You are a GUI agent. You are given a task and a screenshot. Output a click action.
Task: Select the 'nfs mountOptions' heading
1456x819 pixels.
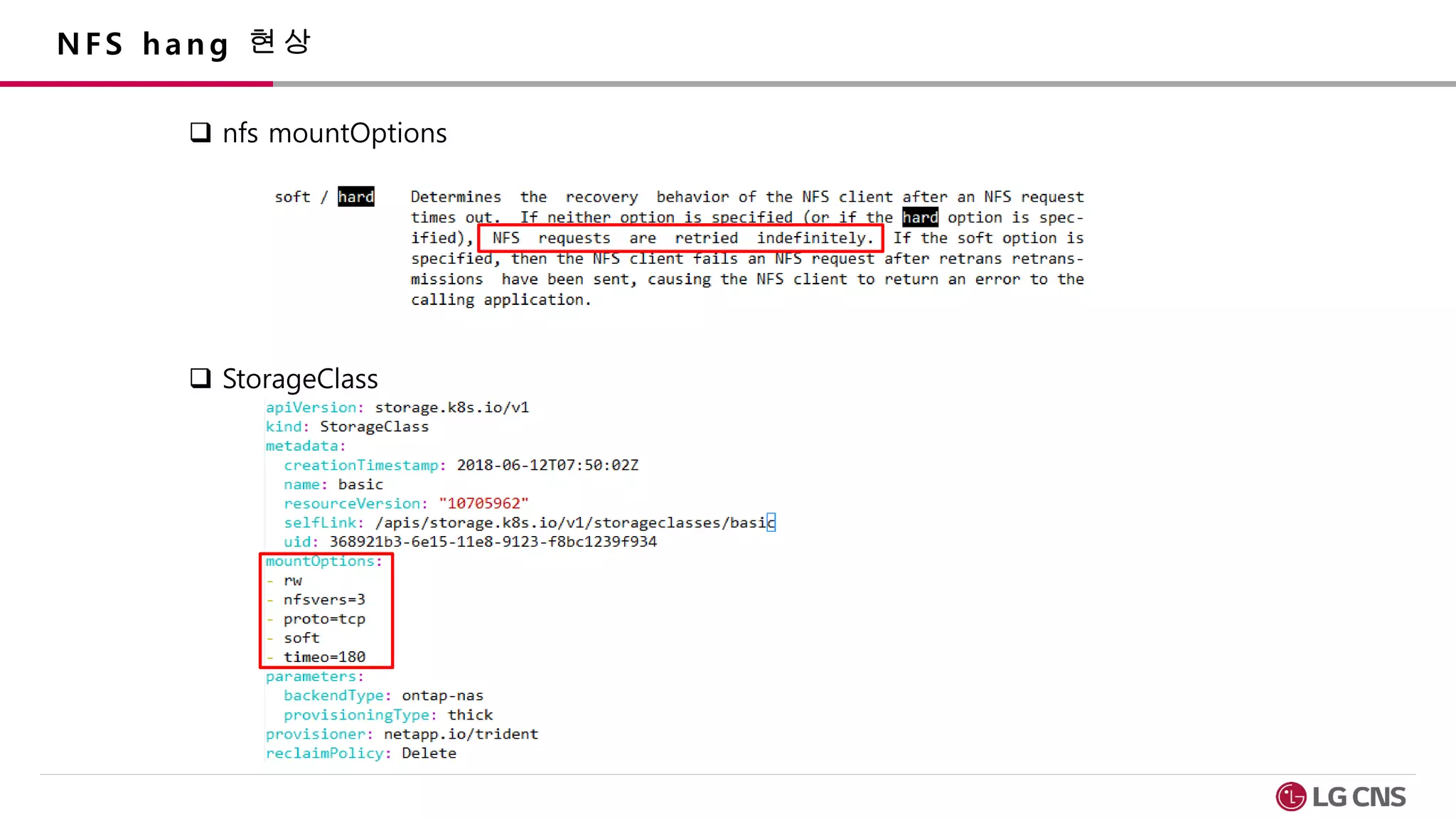(335, 133)
